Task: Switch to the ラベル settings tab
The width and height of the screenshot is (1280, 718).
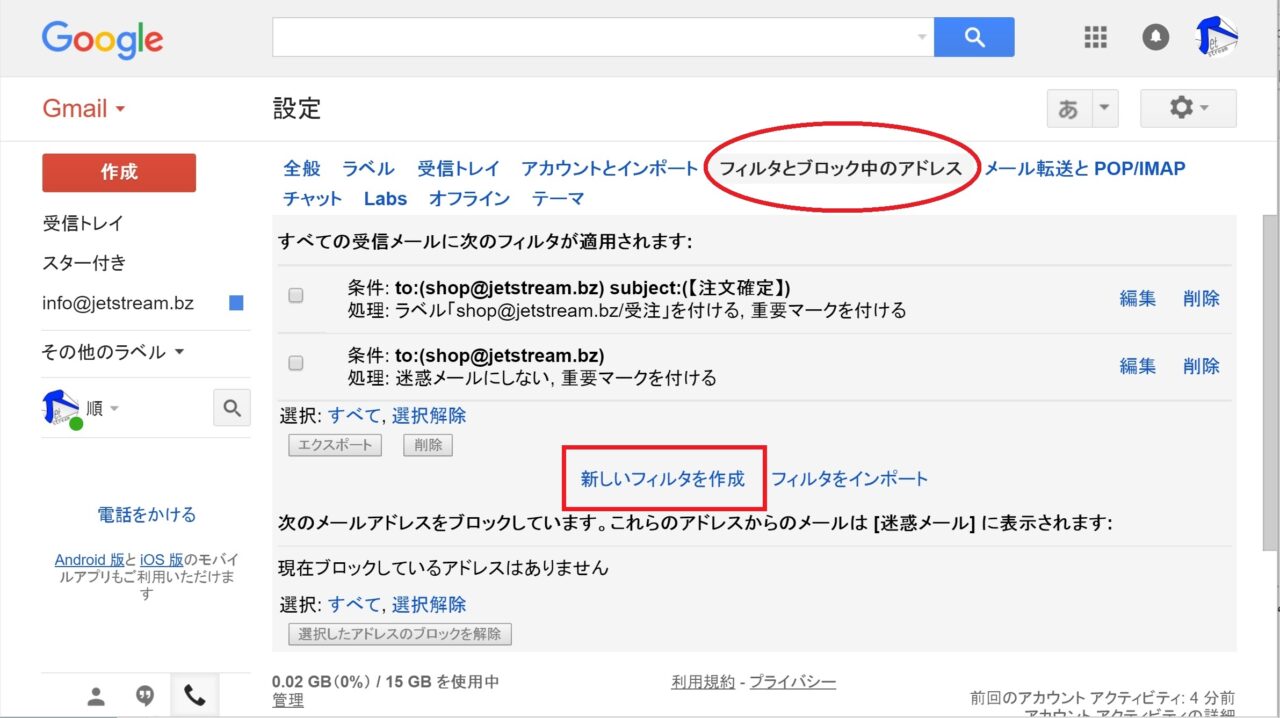Action: (x=368, y=168)
